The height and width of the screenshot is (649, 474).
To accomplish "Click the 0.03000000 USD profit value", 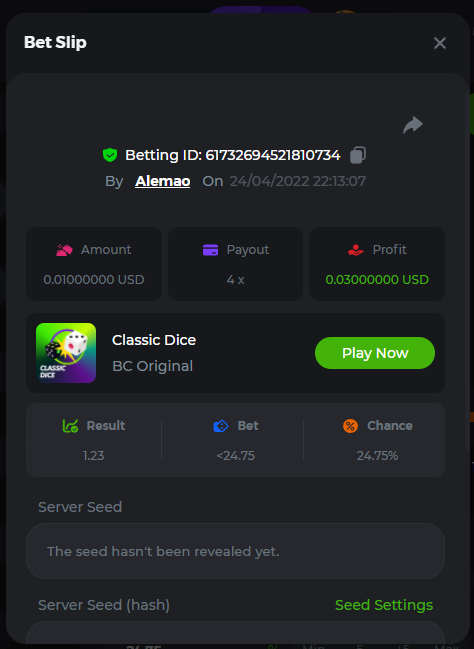I will (x=377, y=280).
